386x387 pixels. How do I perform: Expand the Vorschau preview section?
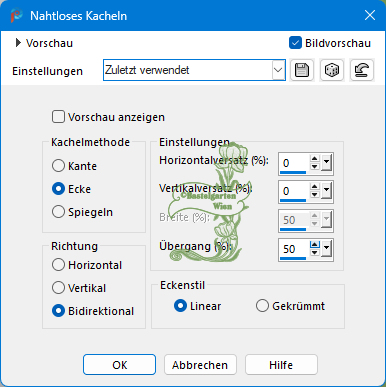pos(18,43)
